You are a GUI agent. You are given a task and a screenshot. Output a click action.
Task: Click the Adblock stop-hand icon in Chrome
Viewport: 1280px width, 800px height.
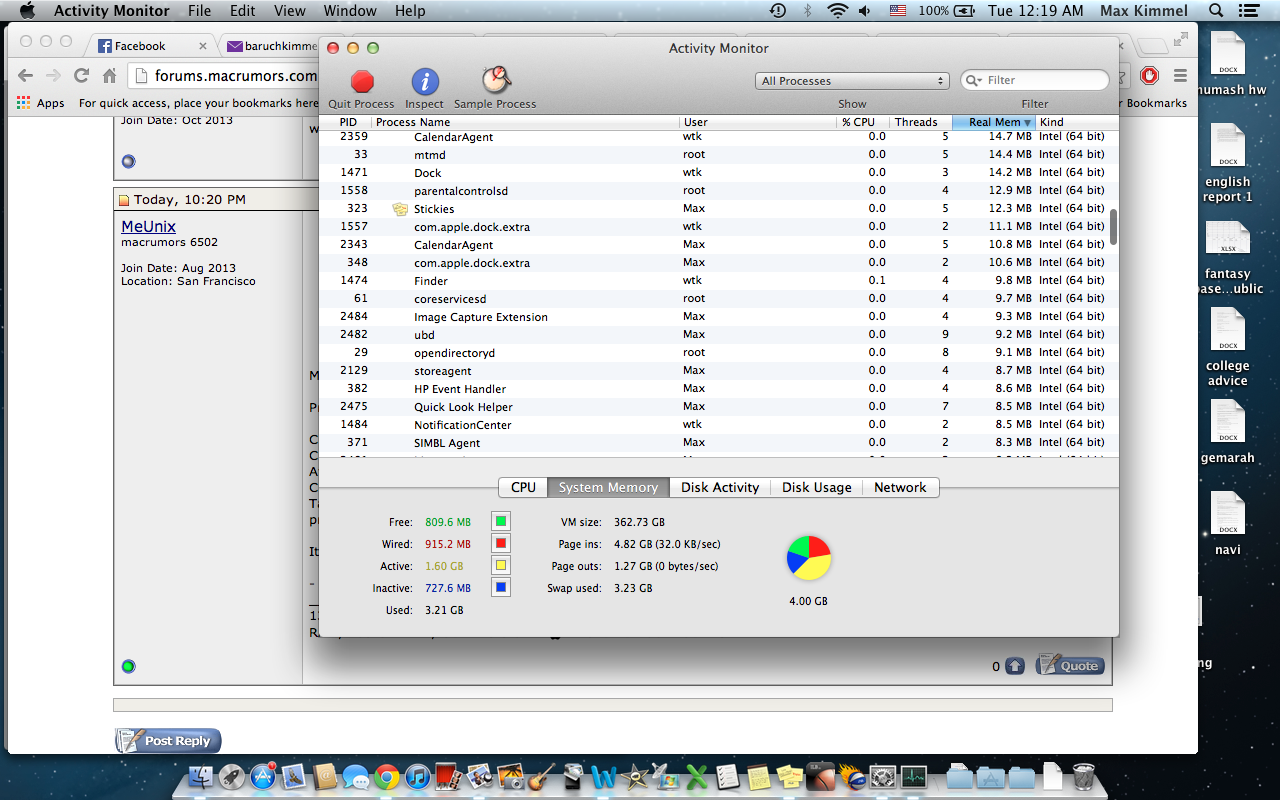coord(1149,75)
